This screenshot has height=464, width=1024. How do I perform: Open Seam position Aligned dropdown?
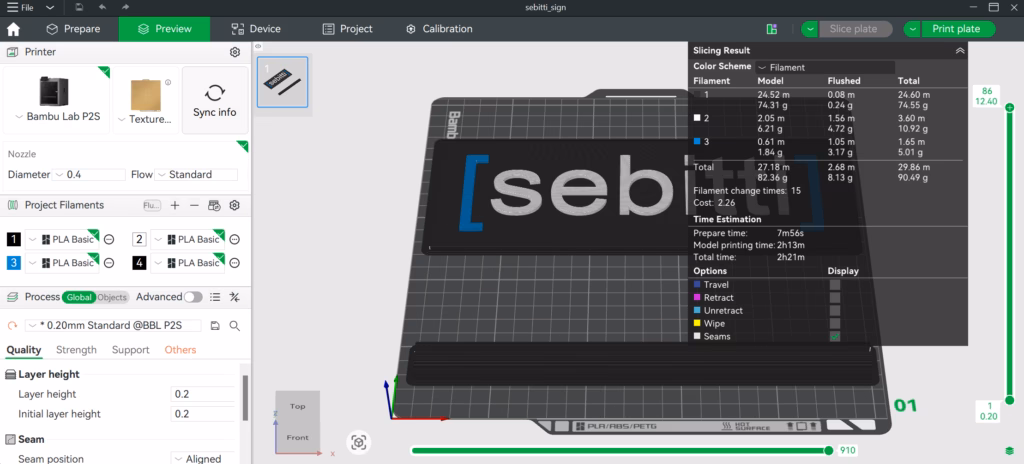click(203, 459)
